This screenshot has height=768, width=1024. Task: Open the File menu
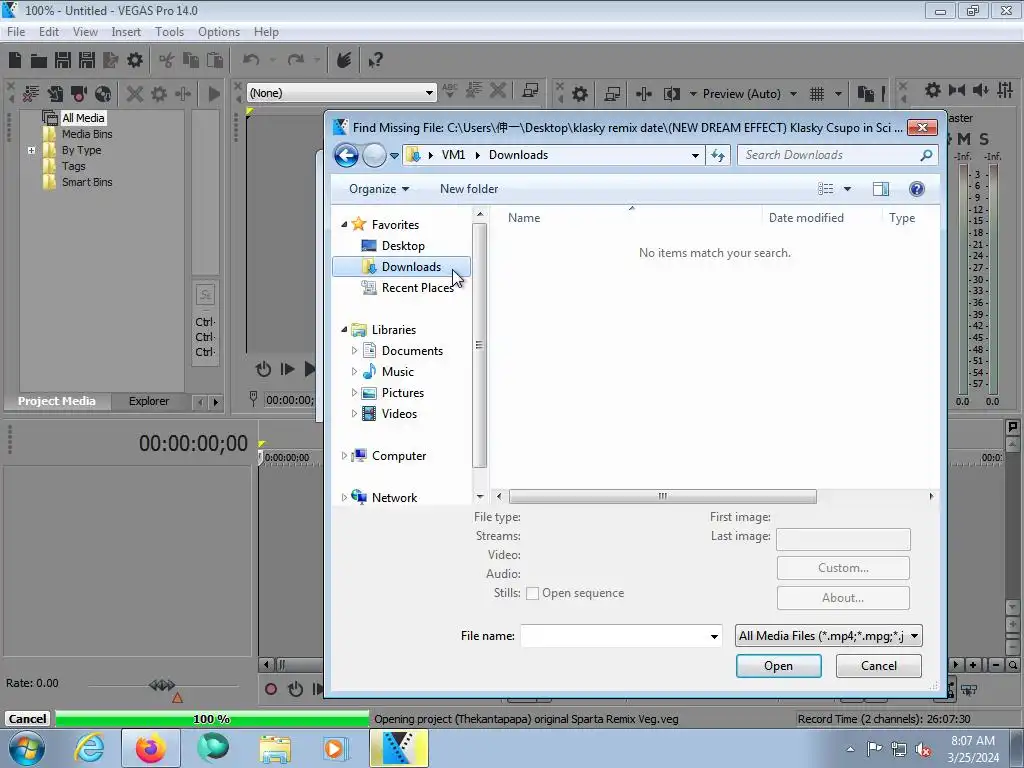coord(16,31)
